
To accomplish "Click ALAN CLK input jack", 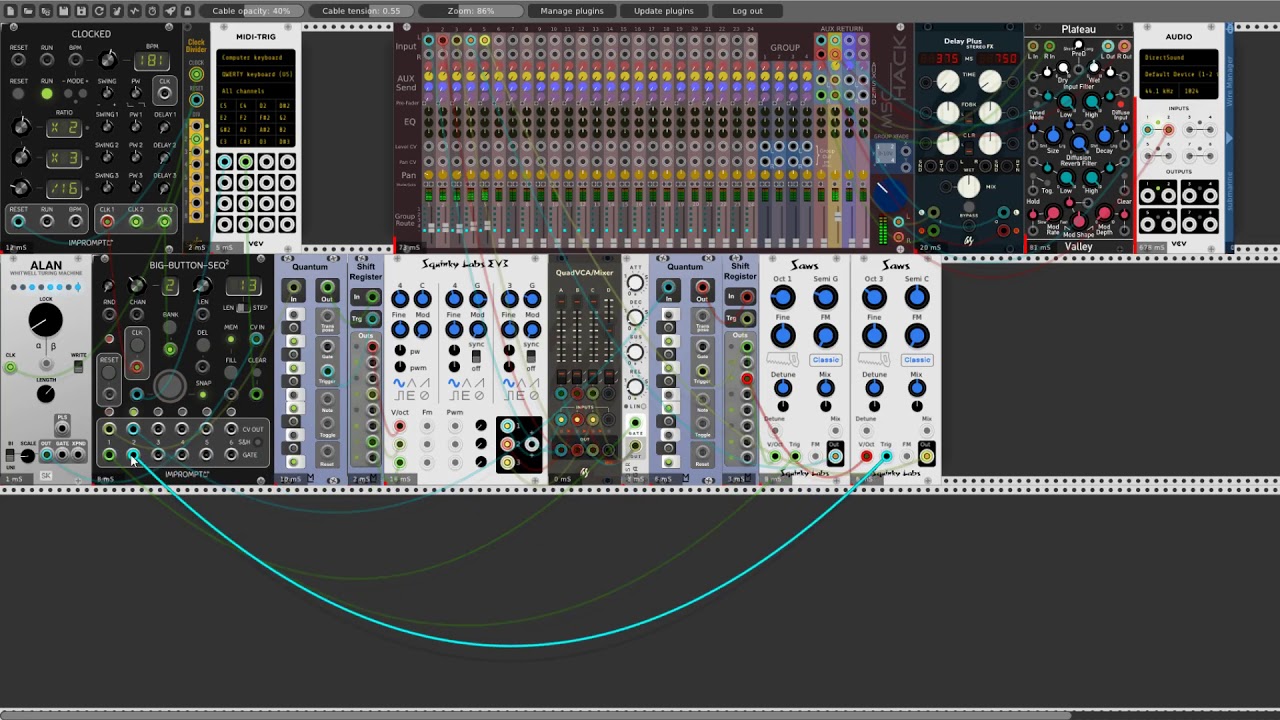I will [x=11, y=367].
